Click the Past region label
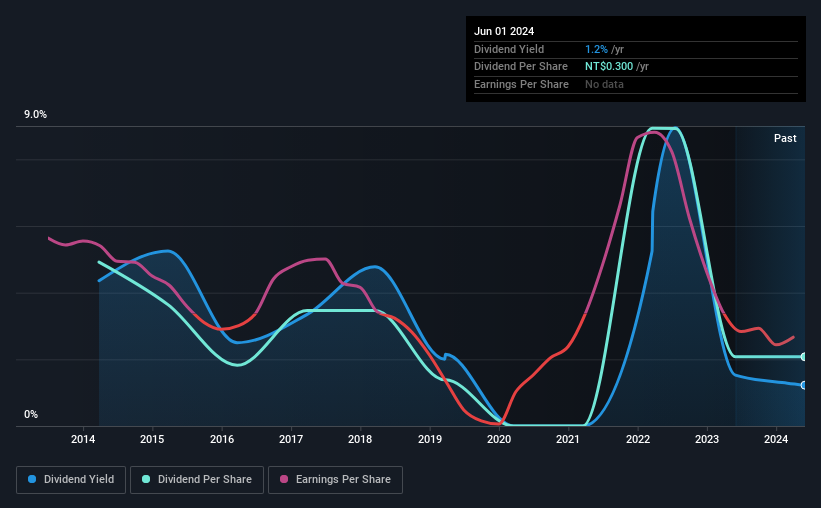The image size is (821, 508). click(x=785, y=138)
